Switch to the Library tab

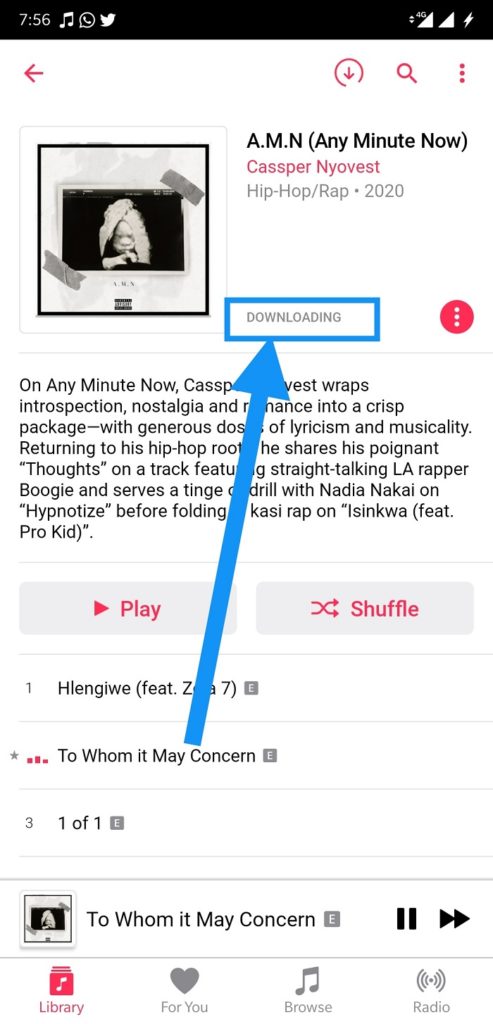coord(61,990)
